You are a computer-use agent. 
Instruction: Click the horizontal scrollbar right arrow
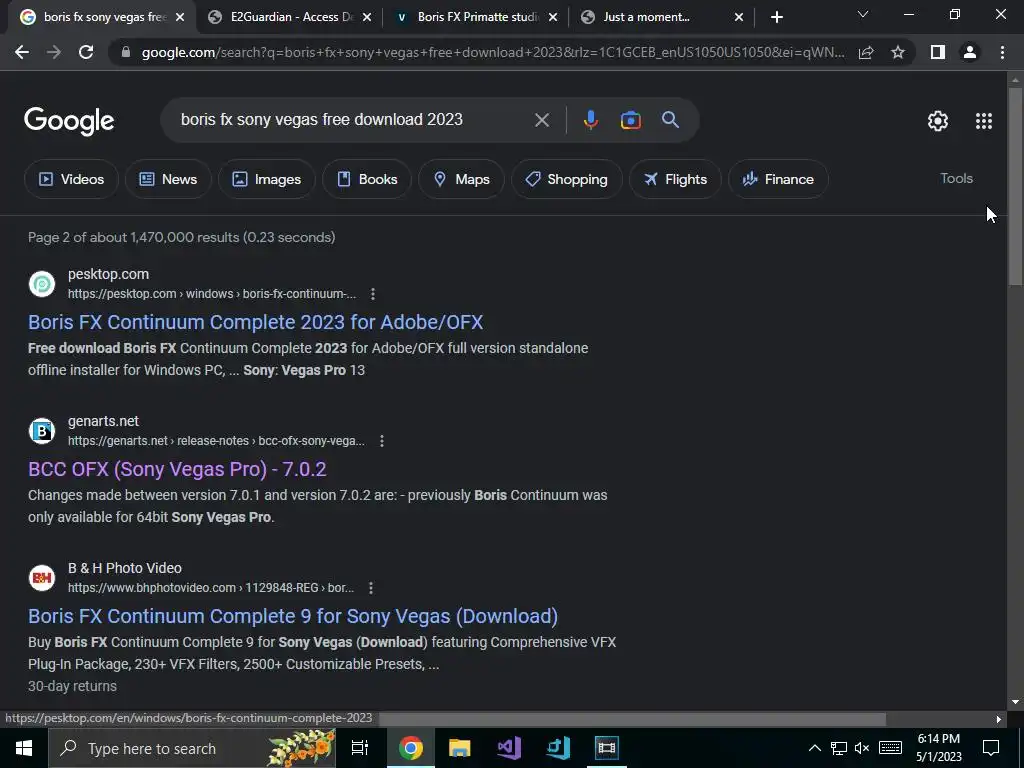(999, 719)
